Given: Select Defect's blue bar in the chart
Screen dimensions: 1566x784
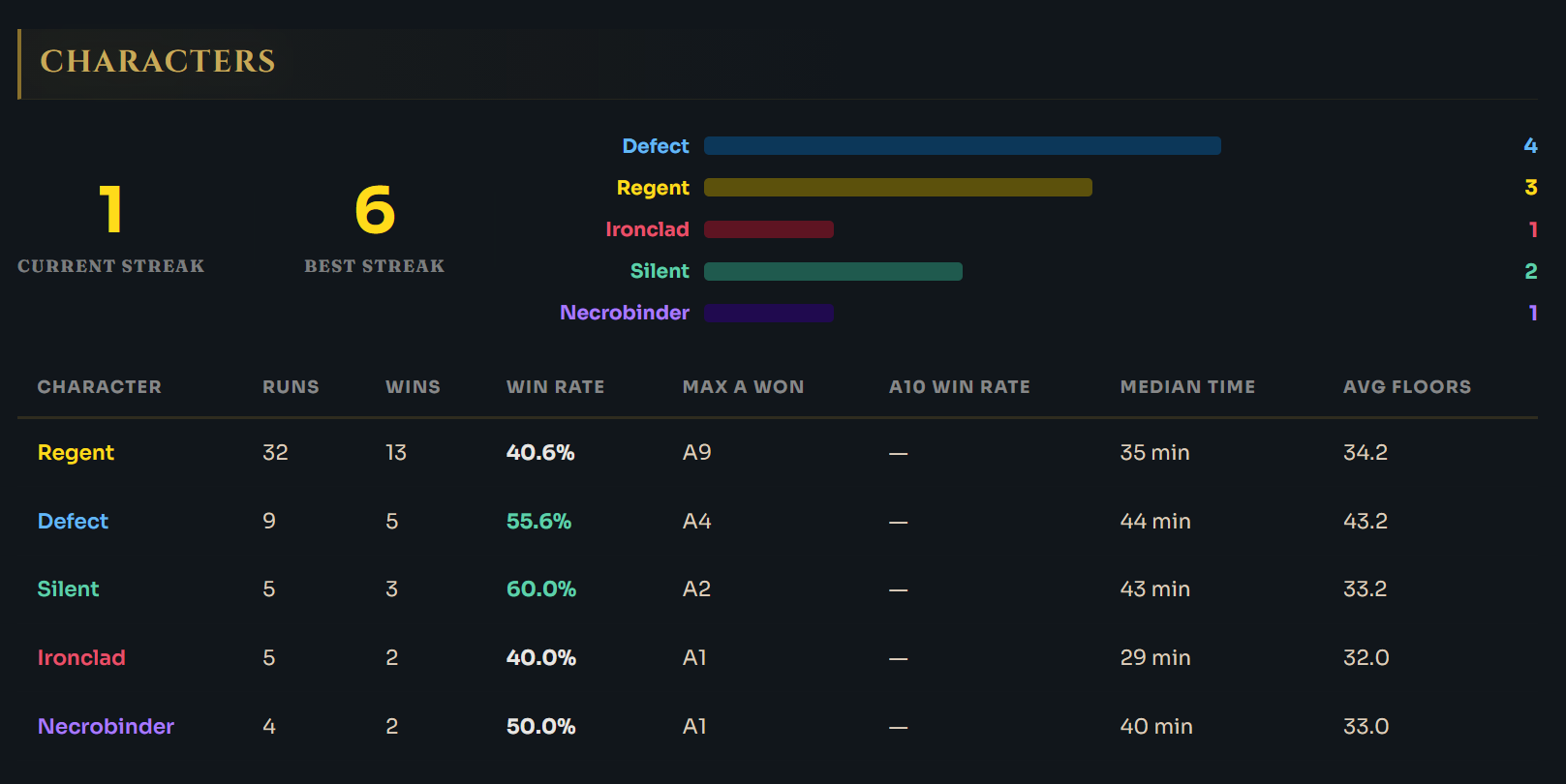Looking at the screenshot, I should (963, 146).
